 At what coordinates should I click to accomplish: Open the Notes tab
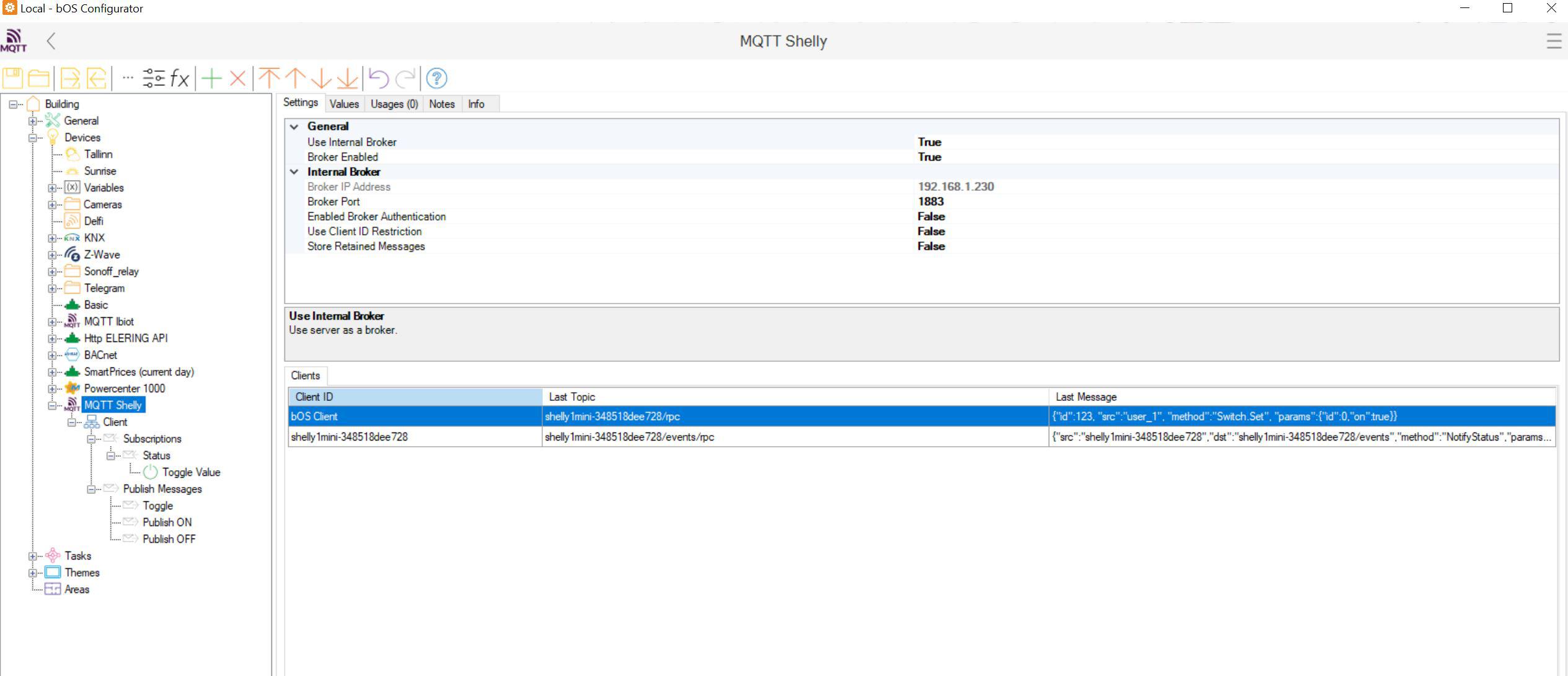click(441, 104)
